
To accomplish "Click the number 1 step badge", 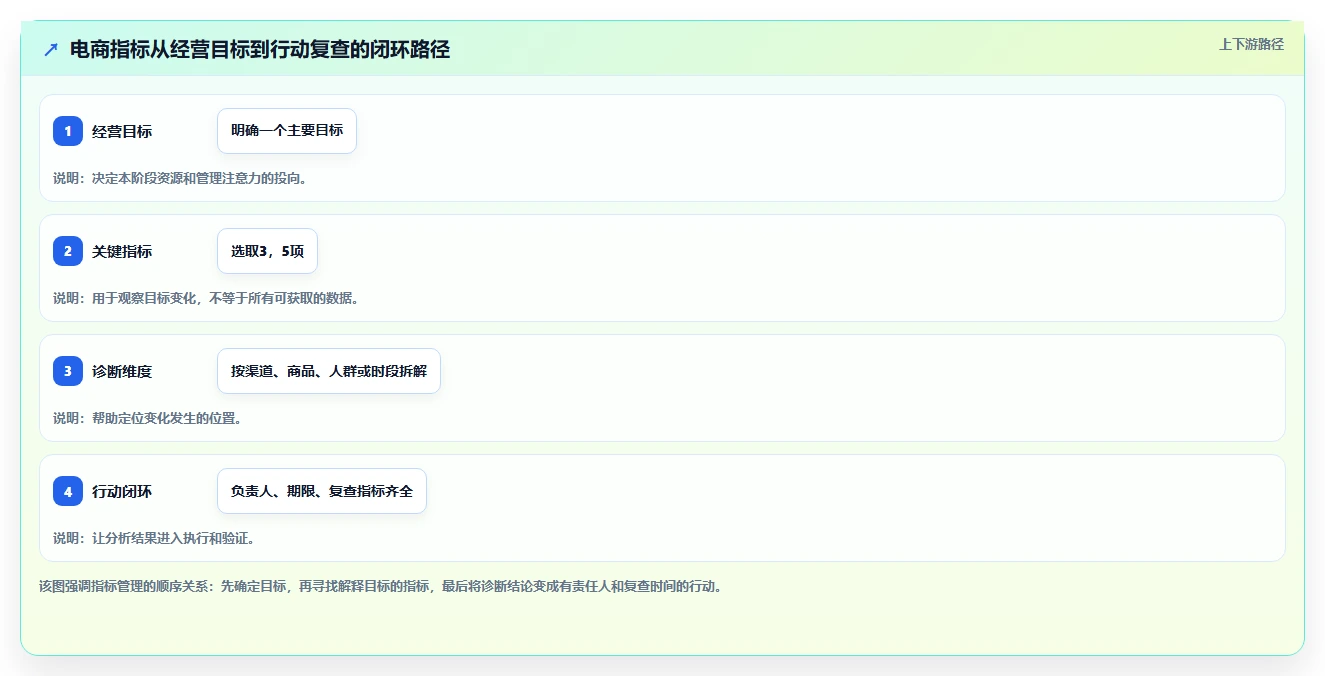I will [68, 131].
